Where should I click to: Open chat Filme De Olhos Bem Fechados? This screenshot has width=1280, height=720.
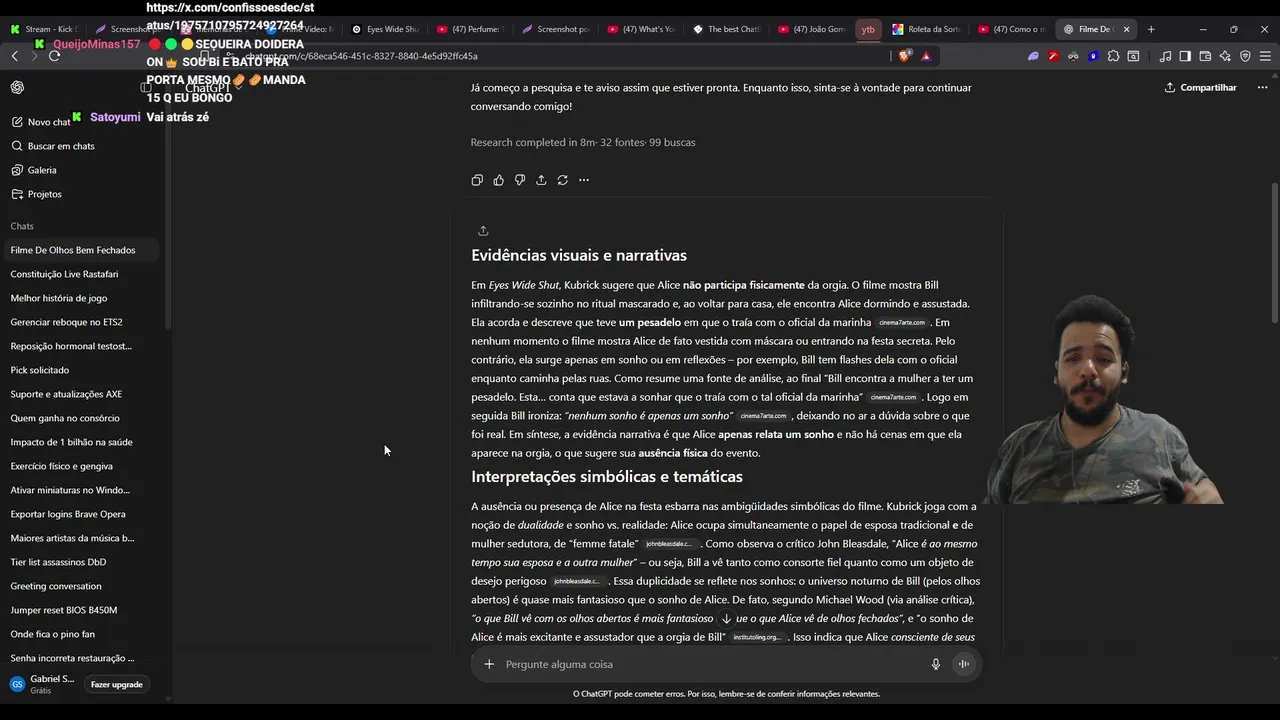(x=80, y=250)
